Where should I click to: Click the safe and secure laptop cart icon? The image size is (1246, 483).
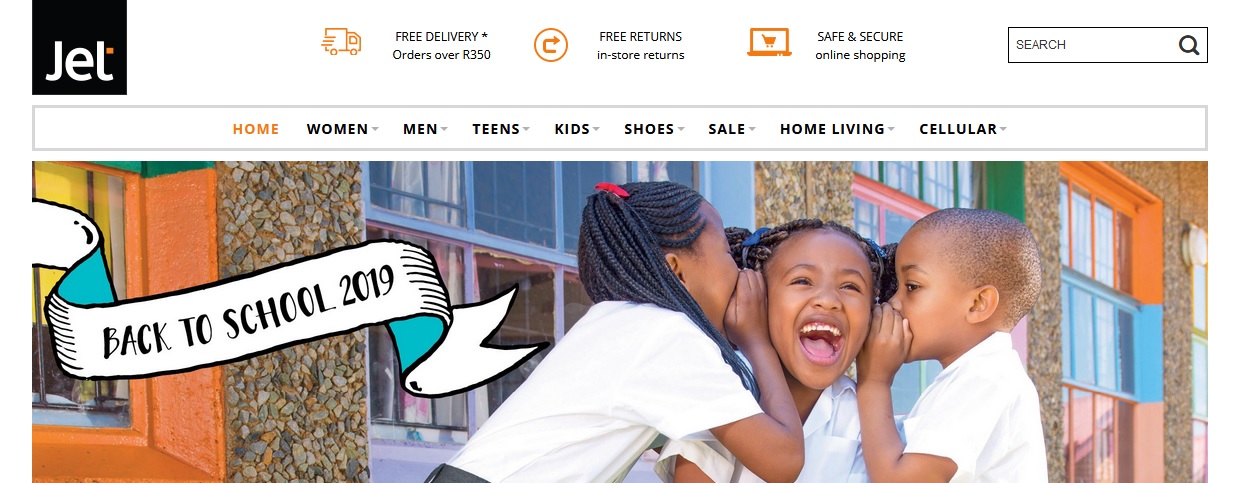[x=769, y=42]
